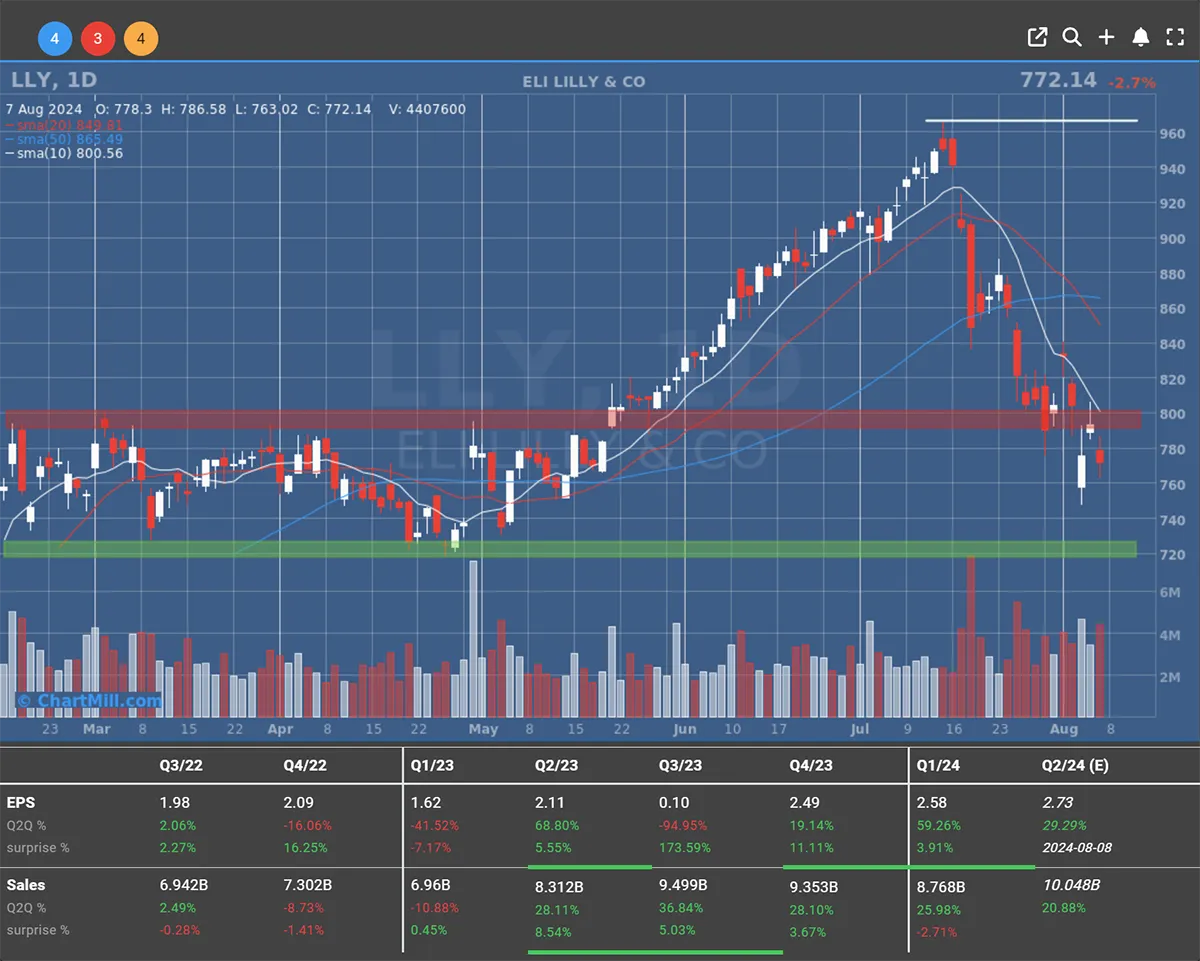Open the search magnifier icon

pos(1072,38)
